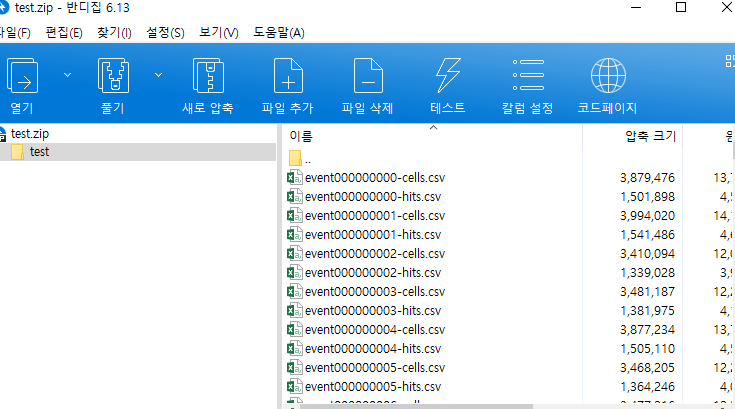Select event000000004-hits.csv file
Image resolution: width=735 pixels, height=409 pixels.
coord(373,349)
